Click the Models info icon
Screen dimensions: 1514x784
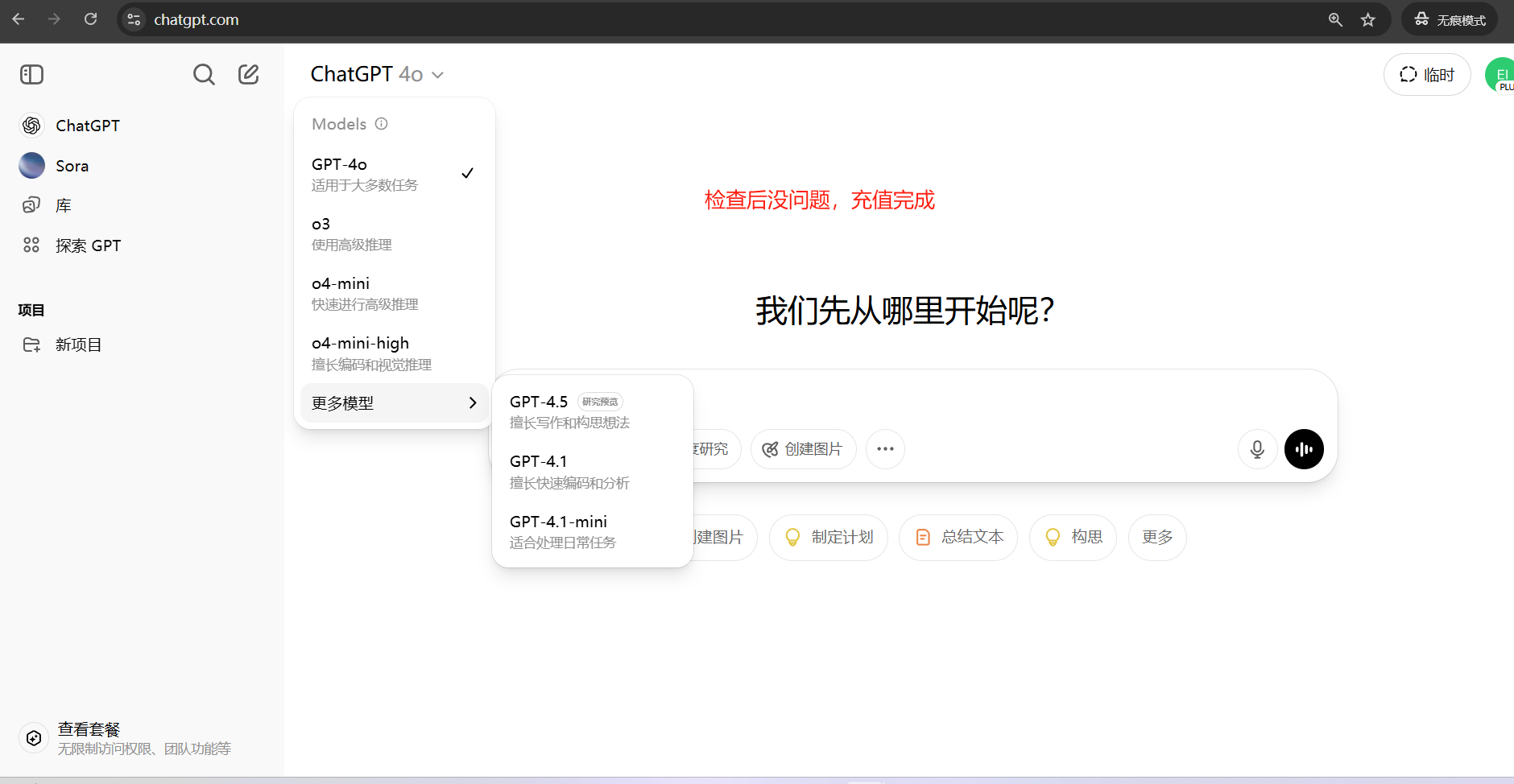click(x=382, y=124)
